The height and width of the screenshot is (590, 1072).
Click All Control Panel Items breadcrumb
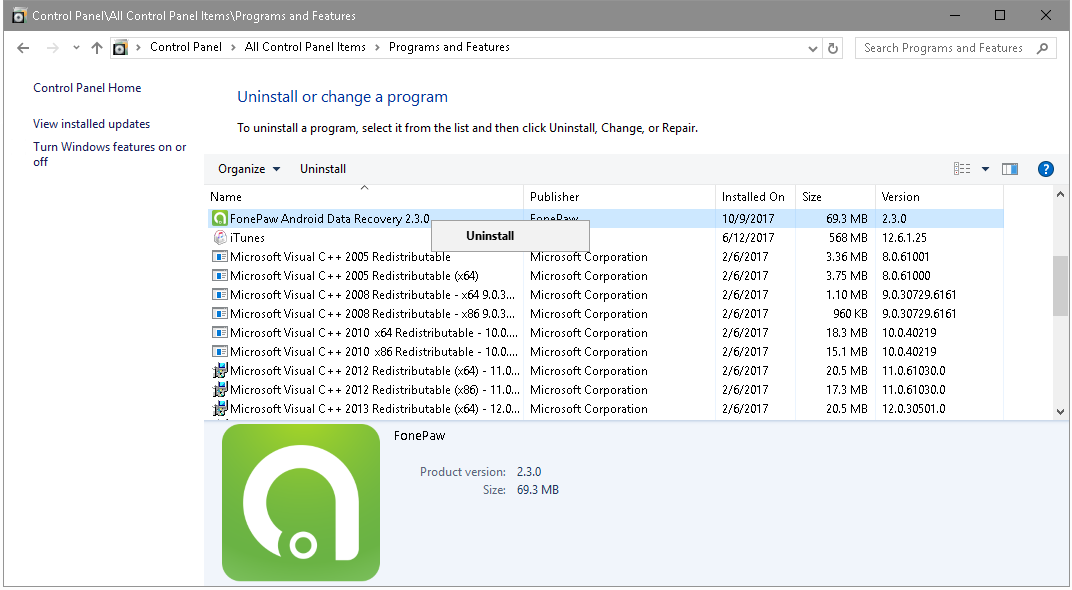[305, 47]
